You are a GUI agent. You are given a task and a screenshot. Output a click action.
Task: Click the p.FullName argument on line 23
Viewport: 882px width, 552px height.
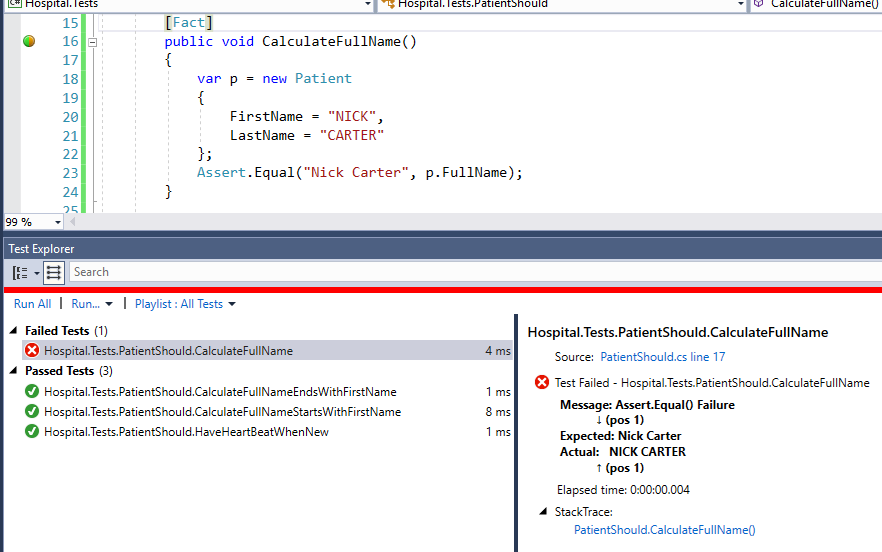coord(466,173)
